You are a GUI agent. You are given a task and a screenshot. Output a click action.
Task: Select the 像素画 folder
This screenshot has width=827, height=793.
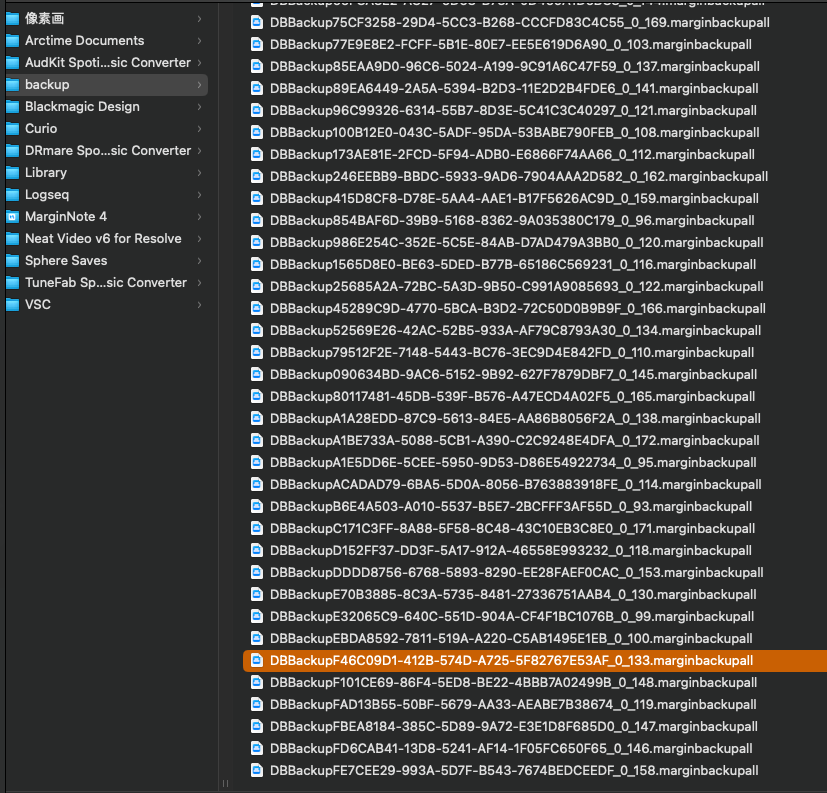[45, 19]
